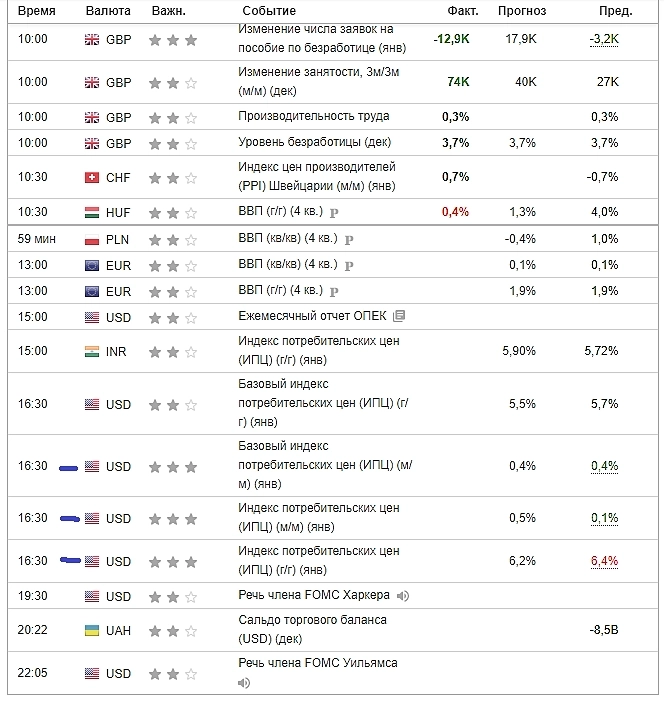Click the document icon beside OPEC monthly report
The height and width of the screenshot is (705, 664).
[399, 316]
